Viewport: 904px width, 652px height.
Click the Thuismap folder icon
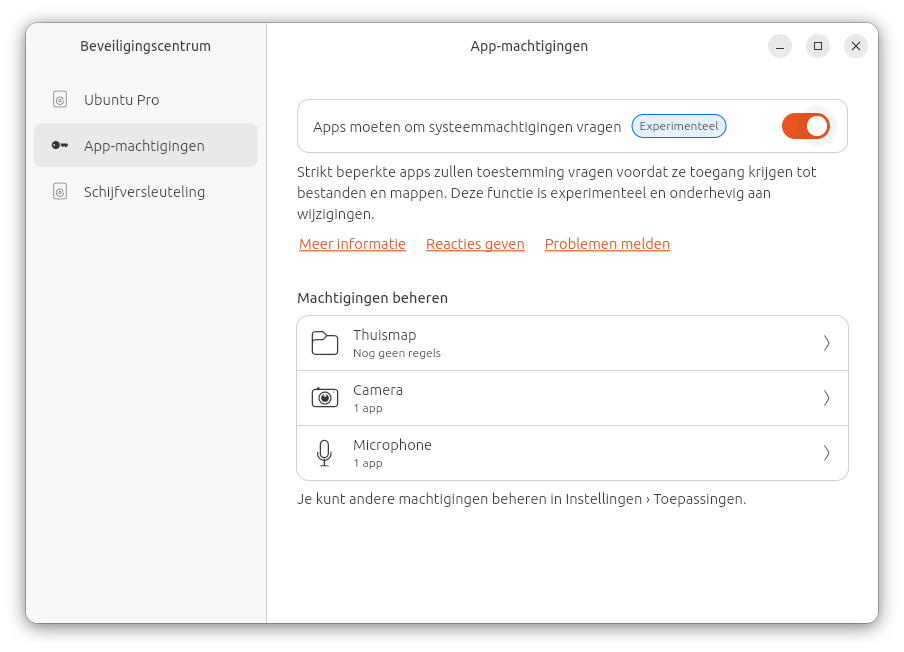pos(325,343)
